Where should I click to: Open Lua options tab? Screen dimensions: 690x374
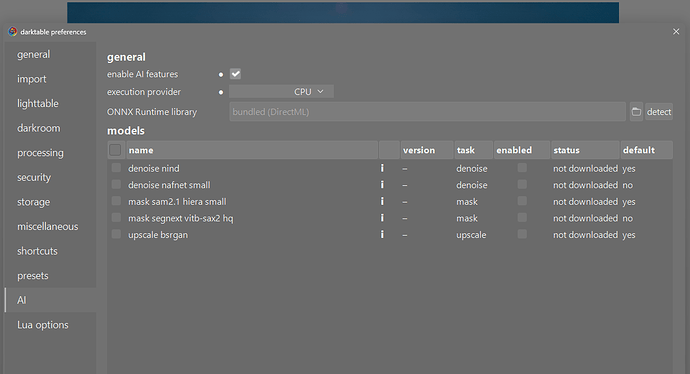tap(50, 325)
